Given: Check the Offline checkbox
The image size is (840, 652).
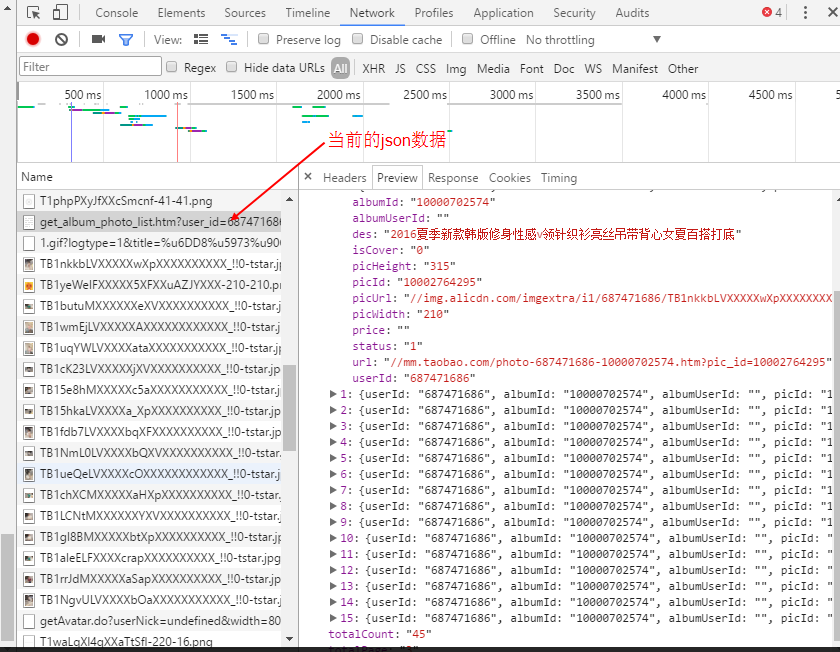Looking at the screenshot, I should click(468, 39).
